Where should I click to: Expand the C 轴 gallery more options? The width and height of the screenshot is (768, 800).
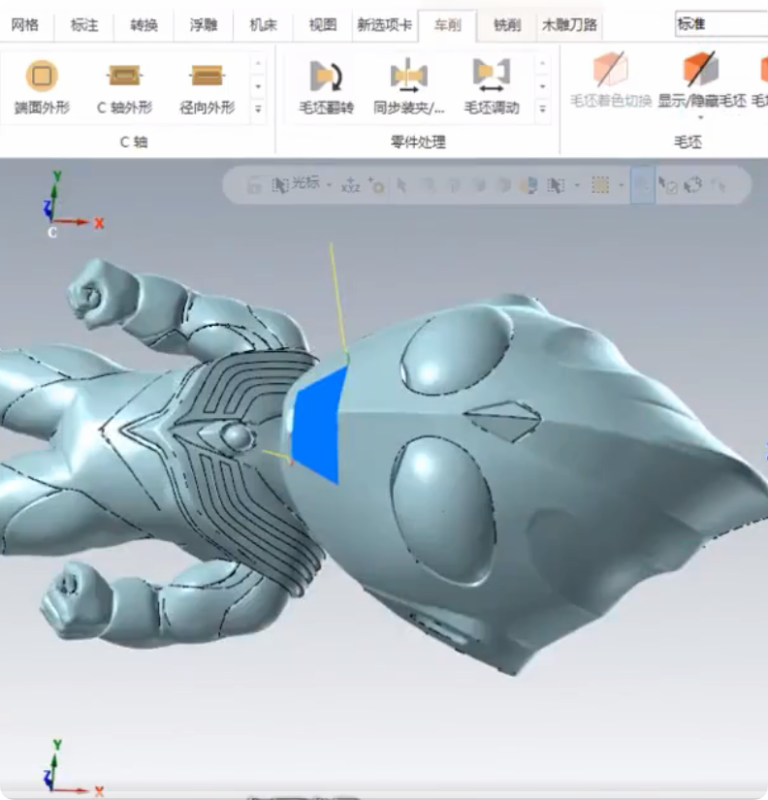pyautogui.click(x=258, y=108)
